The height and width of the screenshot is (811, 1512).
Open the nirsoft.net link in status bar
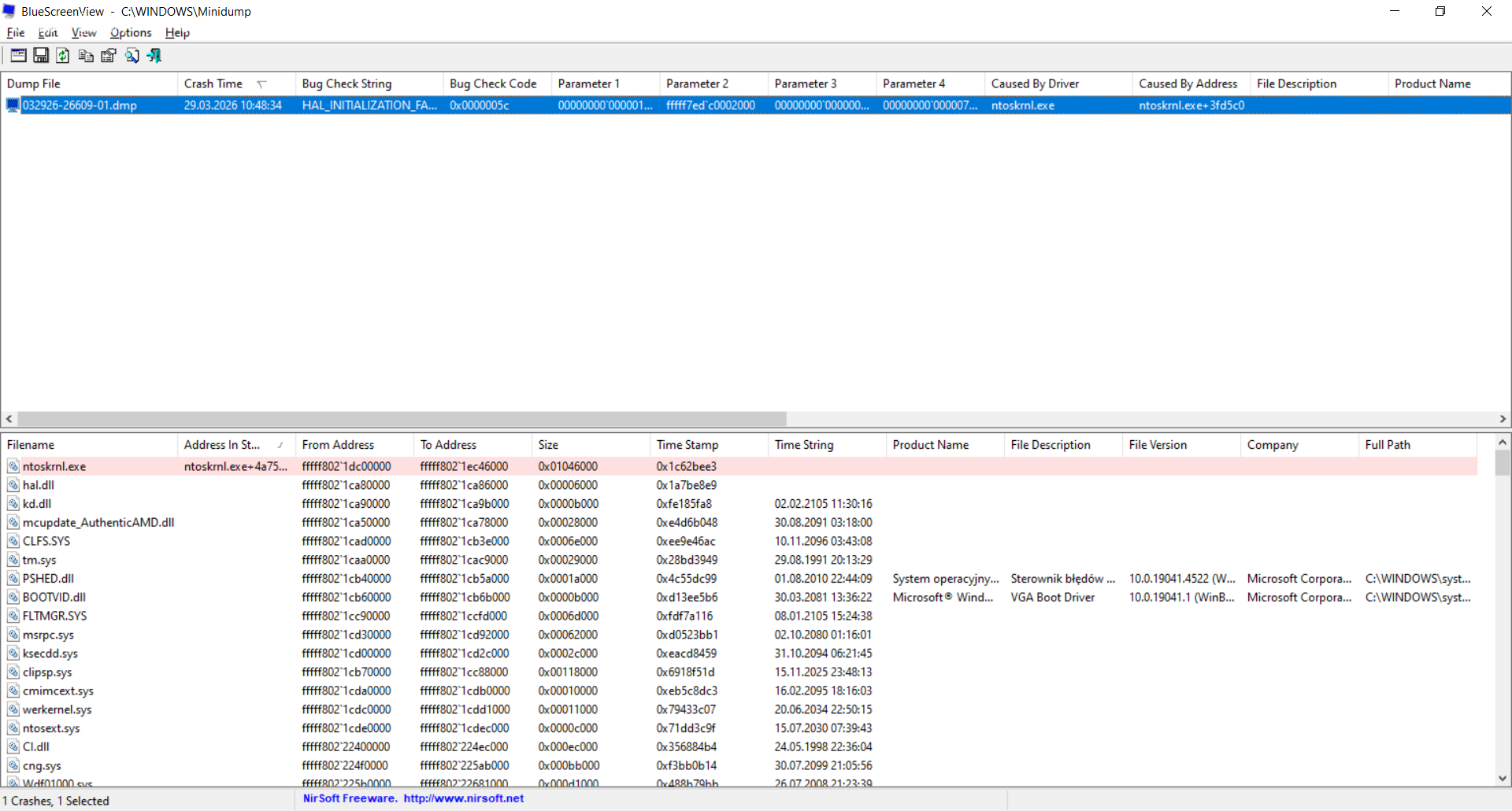click(464, 798)
